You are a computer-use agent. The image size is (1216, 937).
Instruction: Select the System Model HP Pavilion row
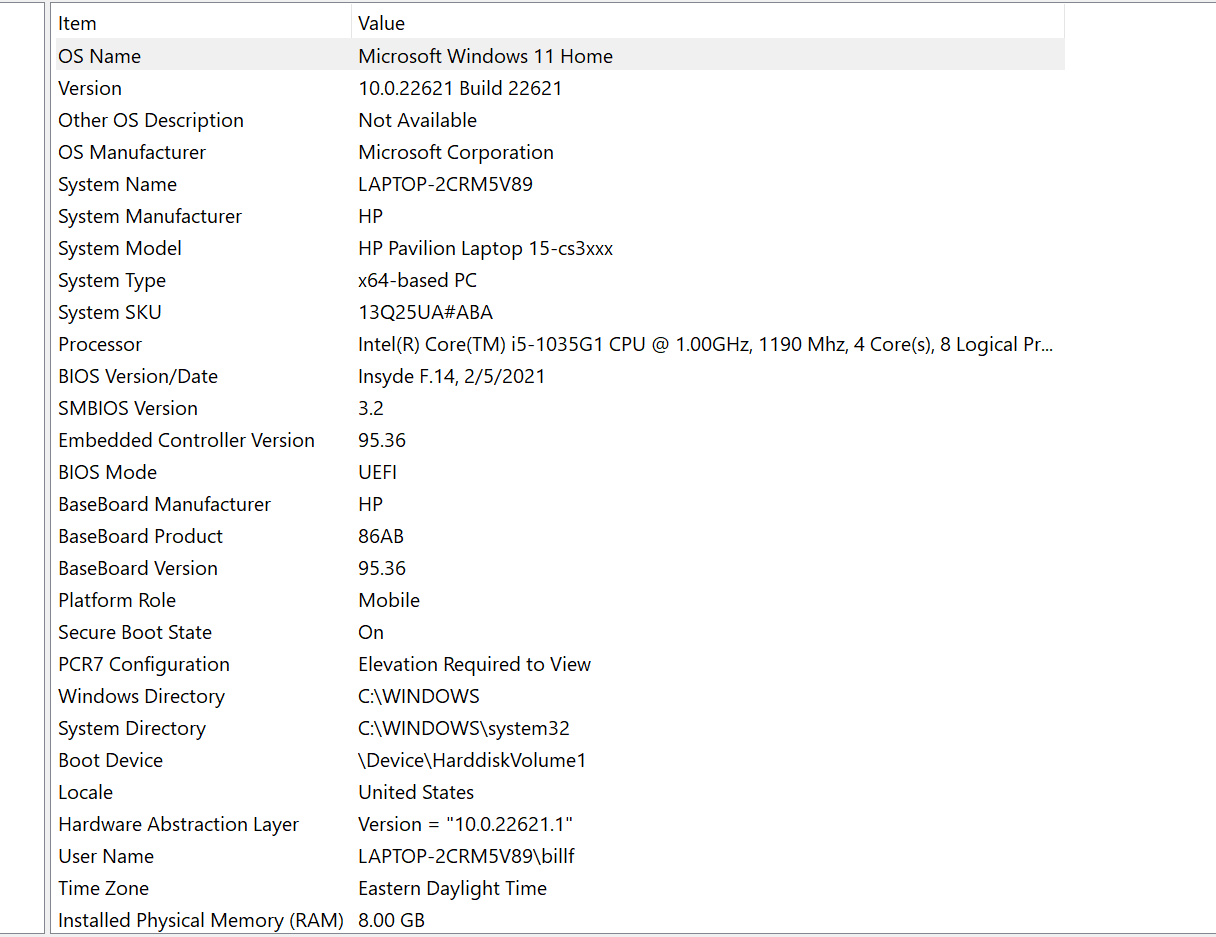300,248
